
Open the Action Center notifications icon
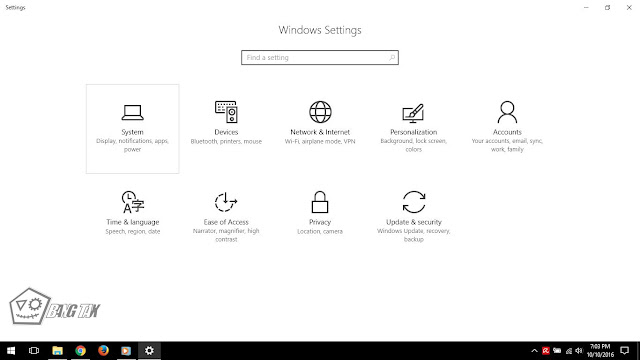coord(624,351)
